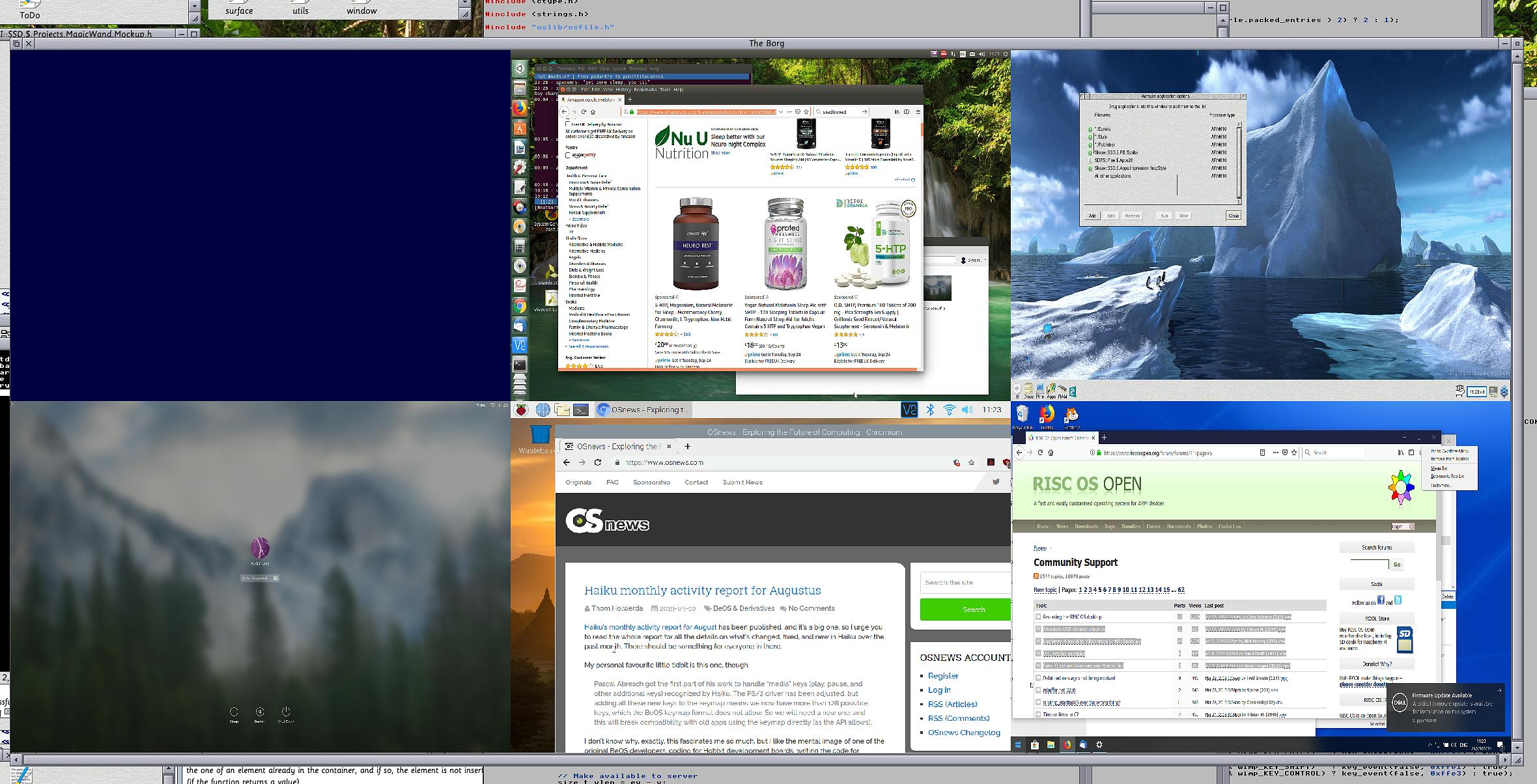Expand the Amazon URL bar history dropdown
Screen dimensions: 1537x784
(x=781, y=112)
